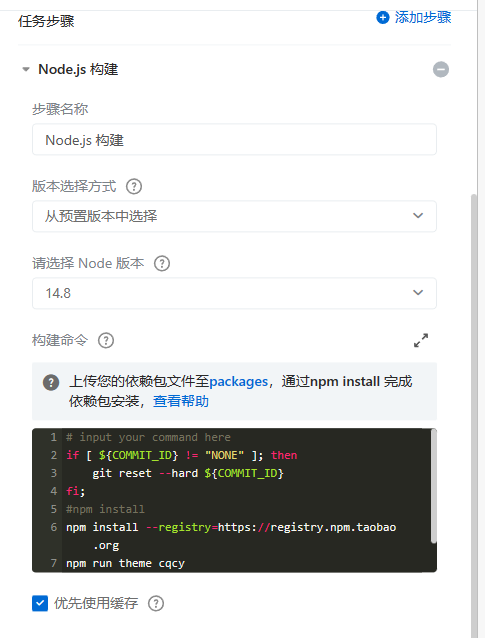Viewport: 485px width, 638px height.
Task: Open the 查看帮助 link
Action: (181, 401)
